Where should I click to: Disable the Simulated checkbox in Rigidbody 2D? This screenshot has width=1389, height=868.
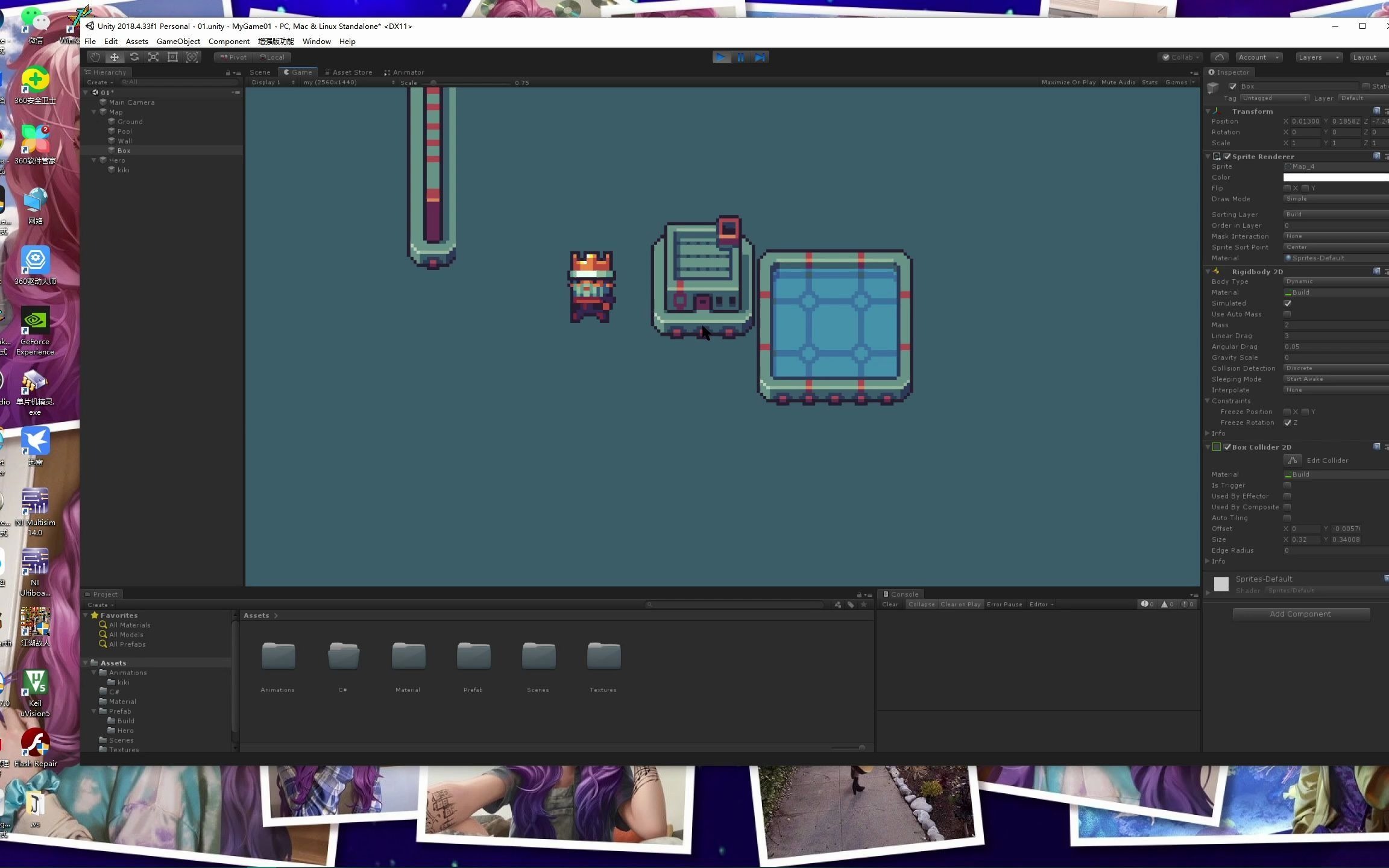[1288, 303]
